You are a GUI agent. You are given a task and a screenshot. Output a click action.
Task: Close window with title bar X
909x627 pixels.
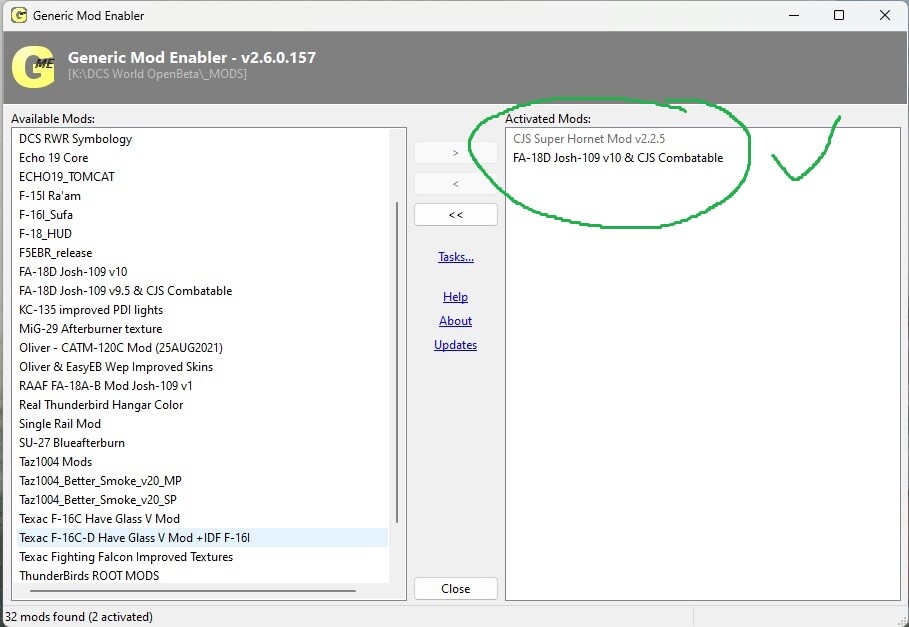click(x=885, y=15)
